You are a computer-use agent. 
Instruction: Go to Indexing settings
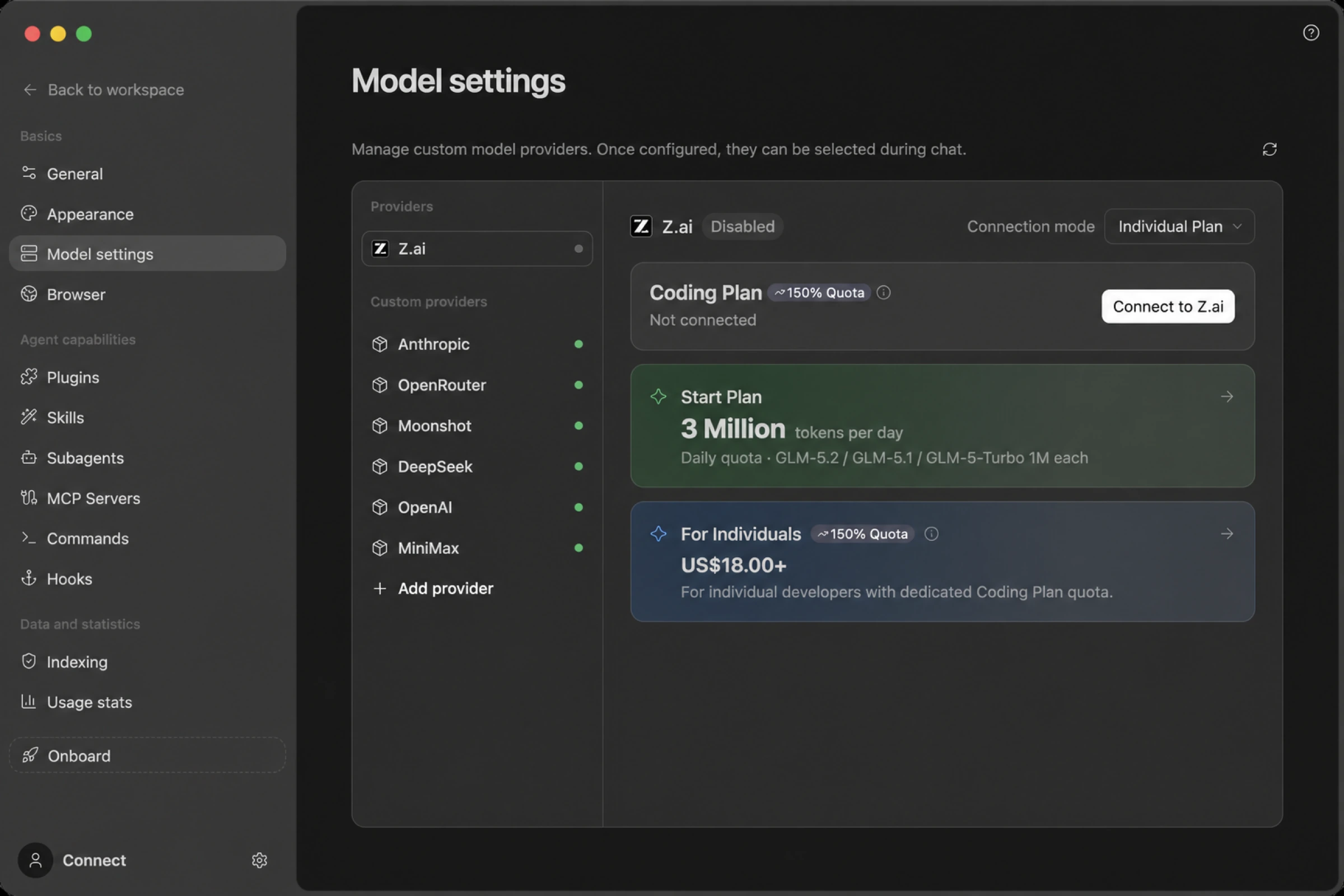click(x=147, y=662)
